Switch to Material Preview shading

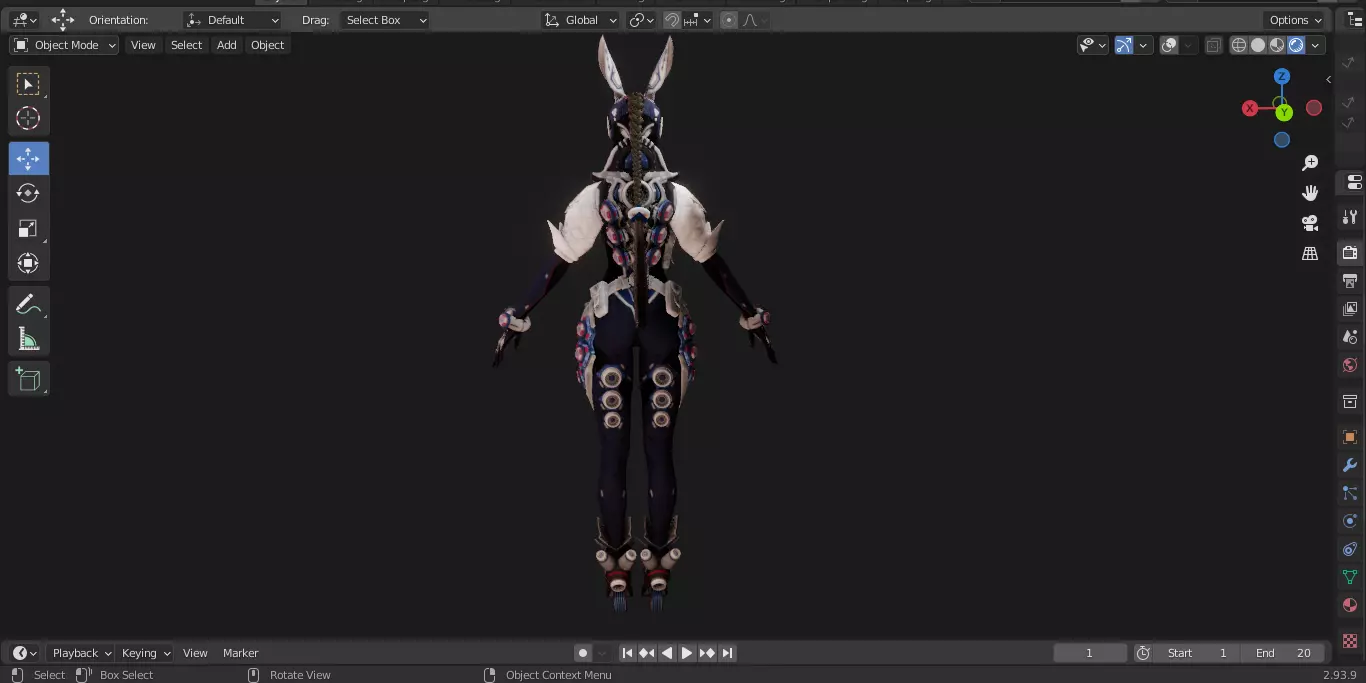coord(1277,45)
